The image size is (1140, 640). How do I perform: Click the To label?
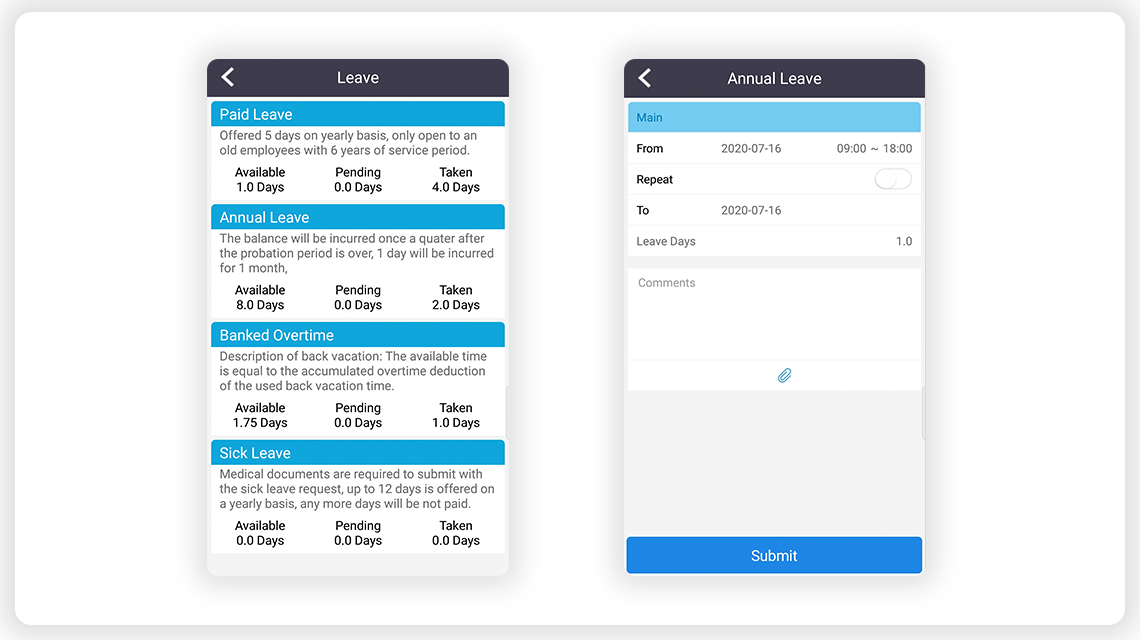click(643, 210)
